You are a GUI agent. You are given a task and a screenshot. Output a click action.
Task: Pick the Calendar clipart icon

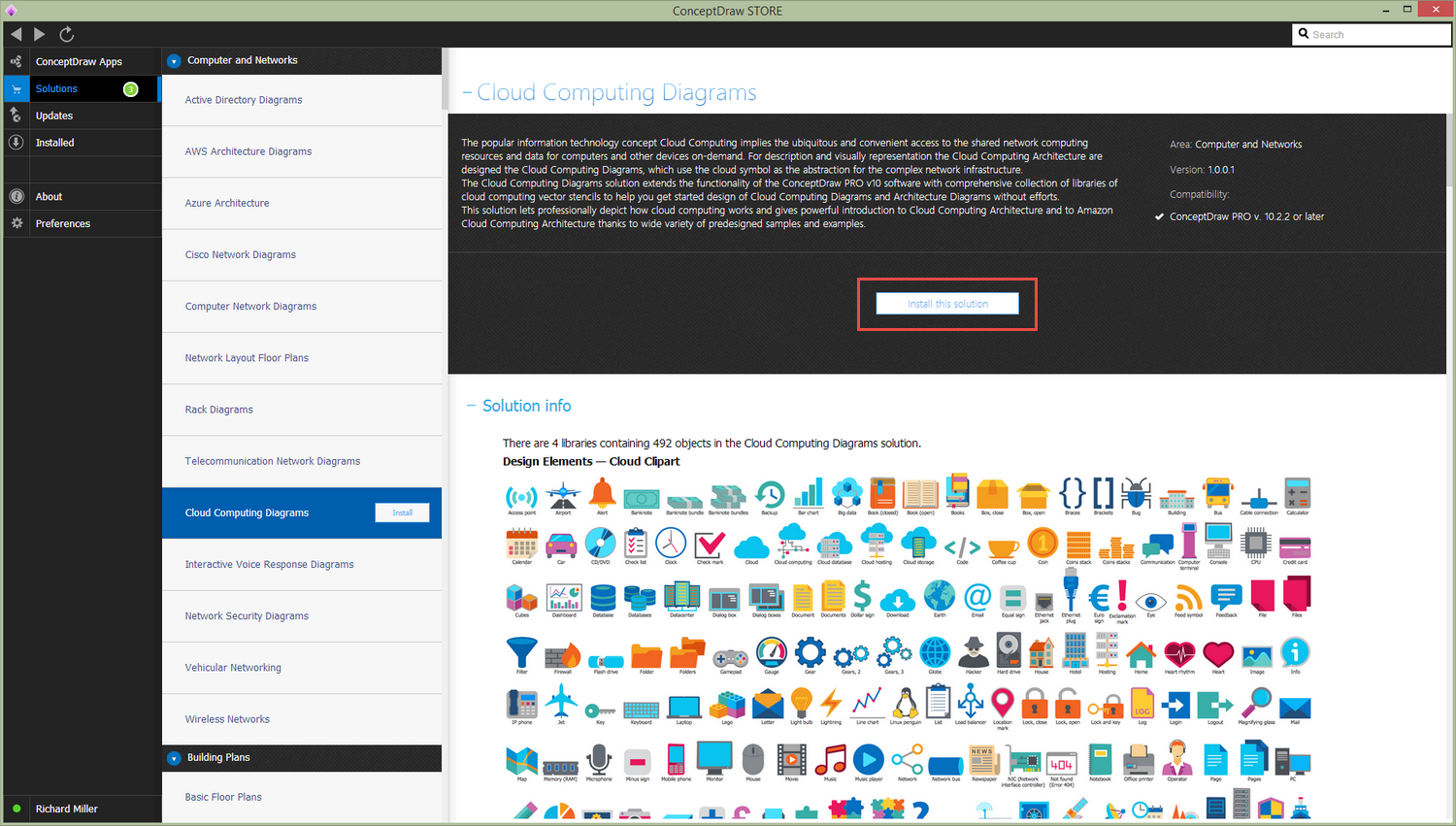pos(521,545)
